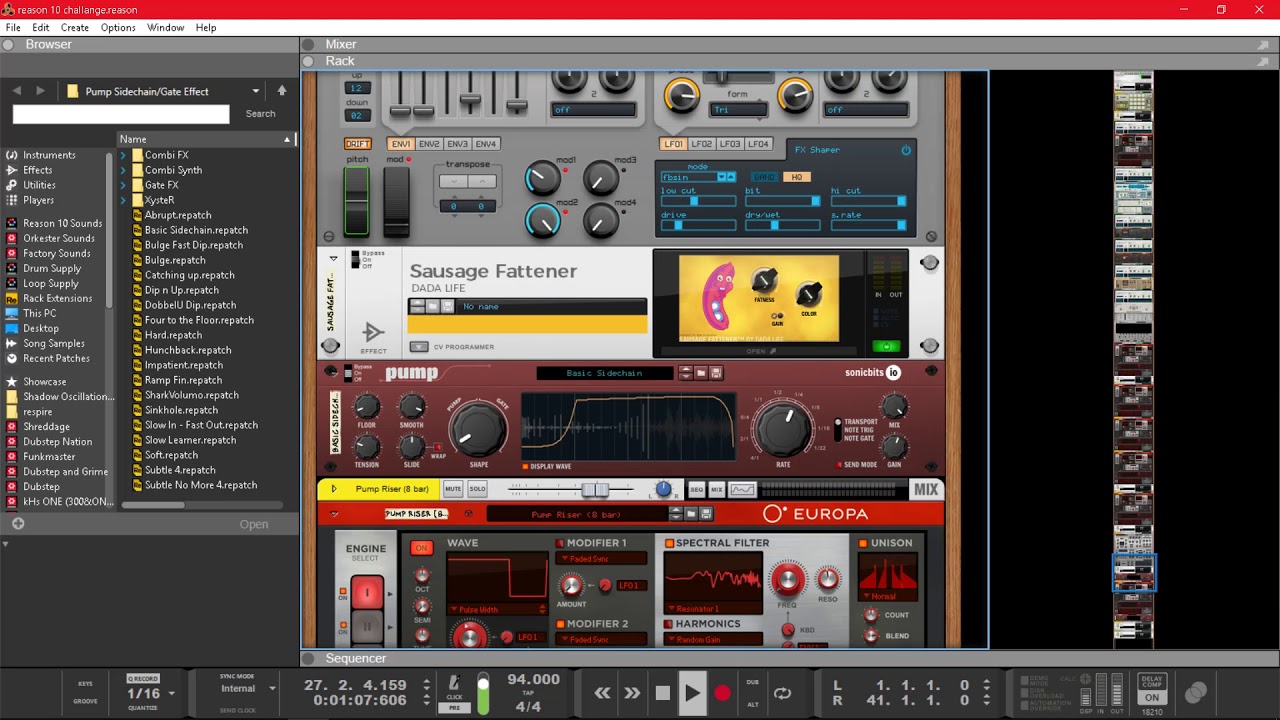Maximize the Rack panel icon
This screenshot has height=720, width=1280.
pos(1263,61)
